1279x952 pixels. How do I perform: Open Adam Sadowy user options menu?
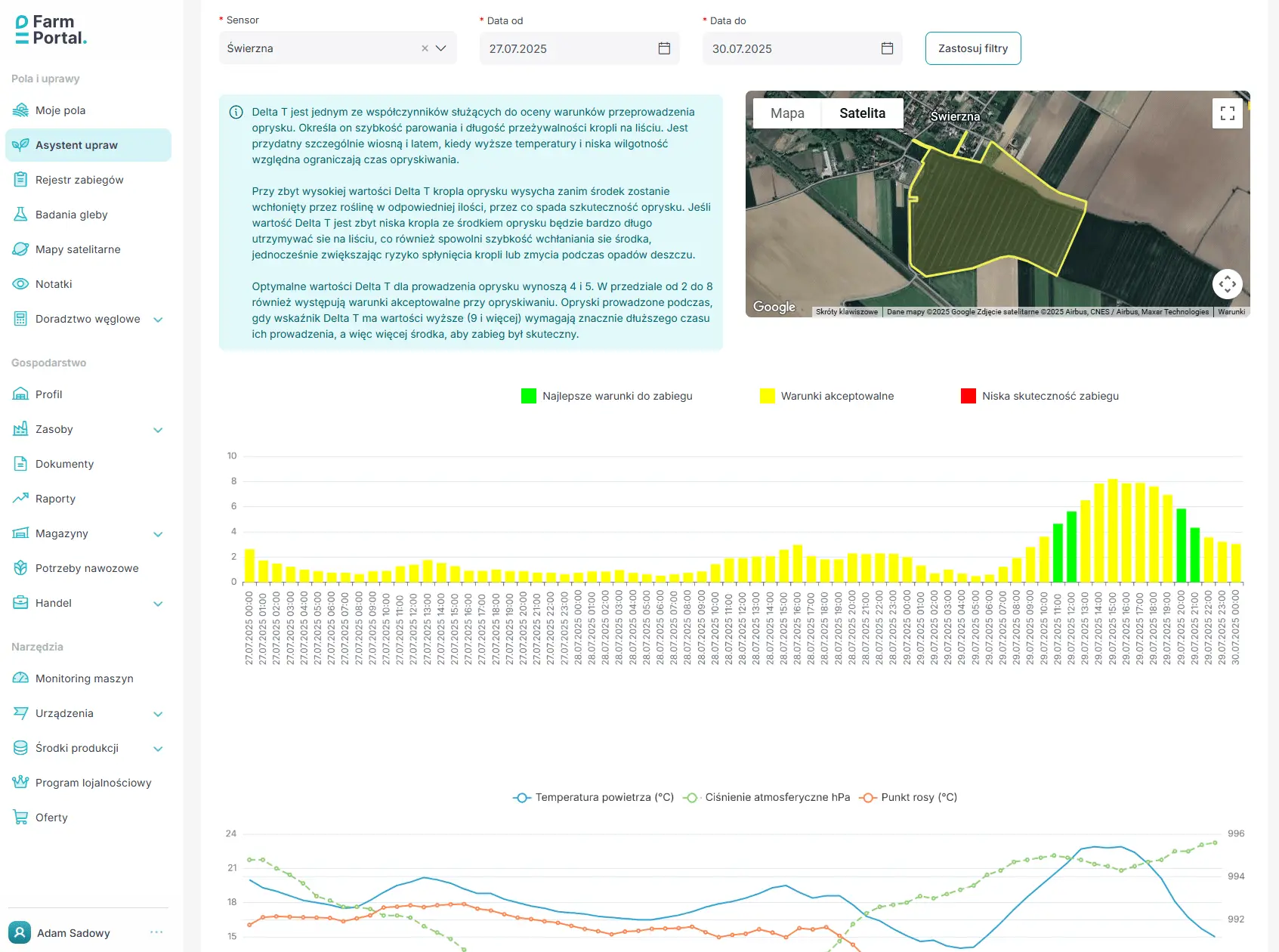(156, 932)
